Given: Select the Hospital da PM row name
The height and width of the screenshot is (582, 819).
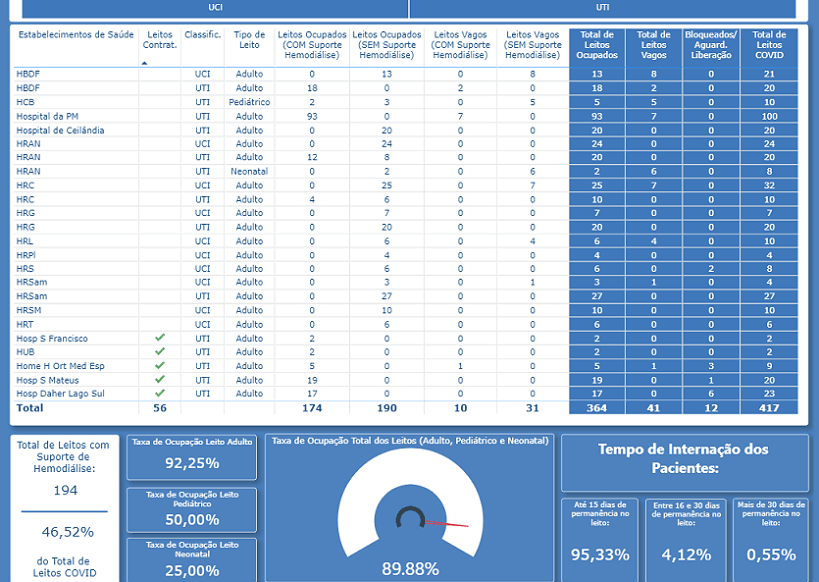Looking at the screenshot, I should (47, 116).
